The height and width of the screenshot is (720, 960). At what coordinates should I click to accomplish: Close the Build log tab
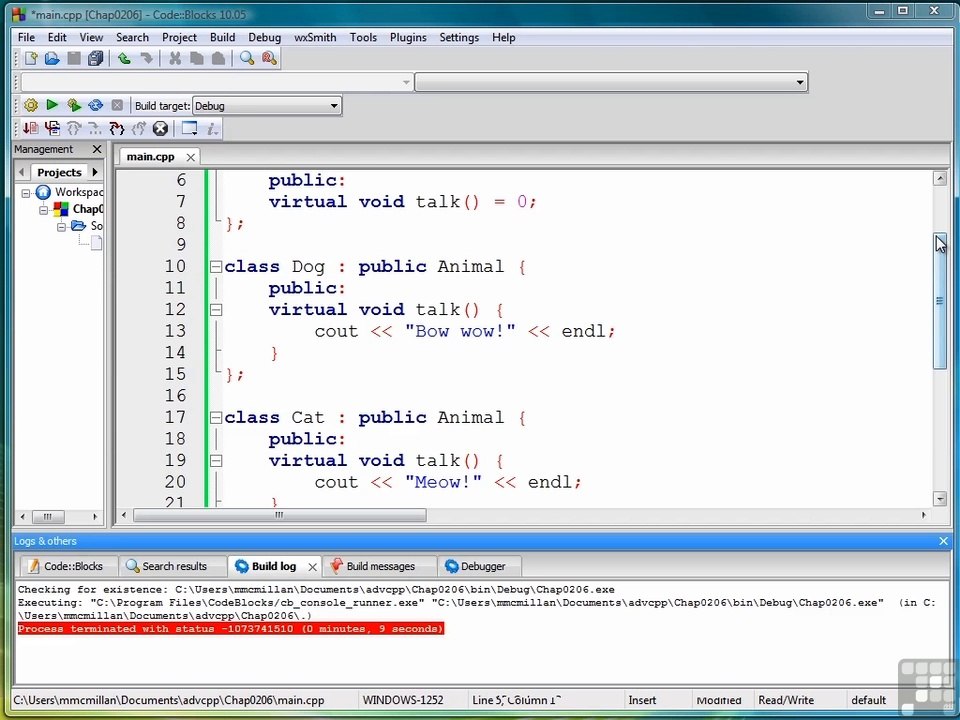click(x=312, y=567)
